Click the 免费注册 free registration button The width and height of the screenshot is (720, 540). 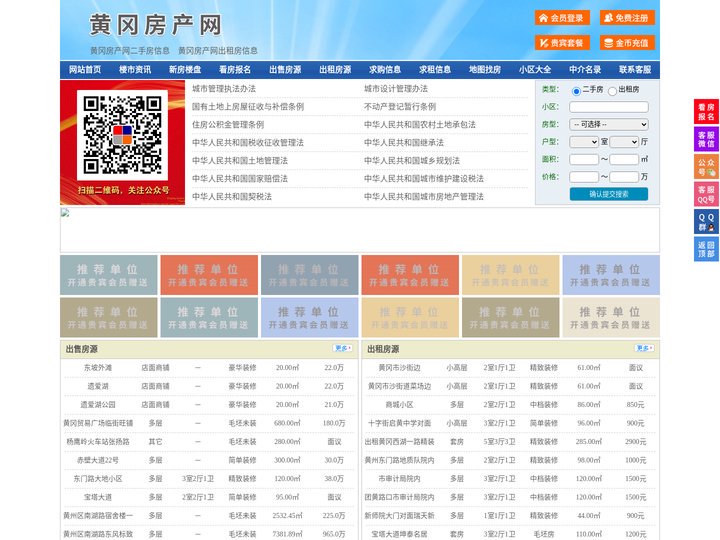coord(627,18)
